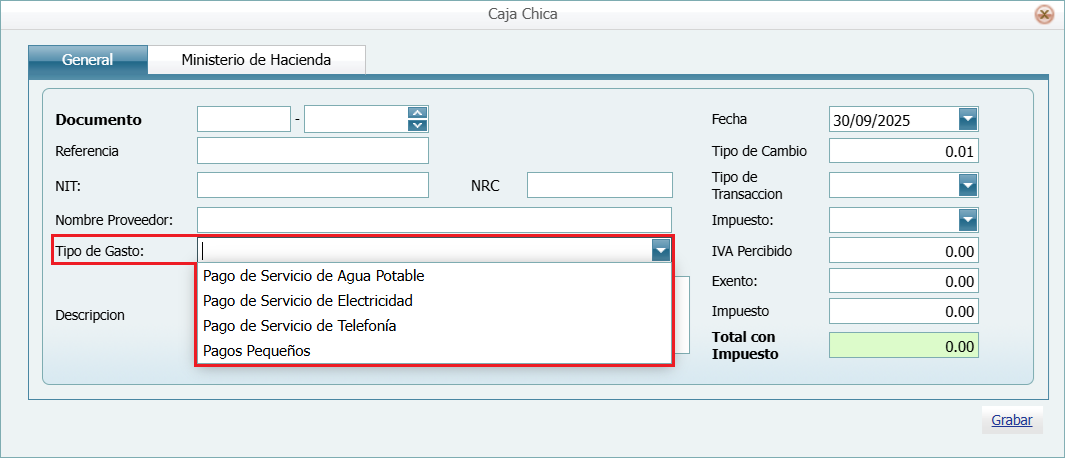Select Pago de Servicio de Electricidad option
1065x458 pixels.
pyautogui.click(x=307, y=301)
